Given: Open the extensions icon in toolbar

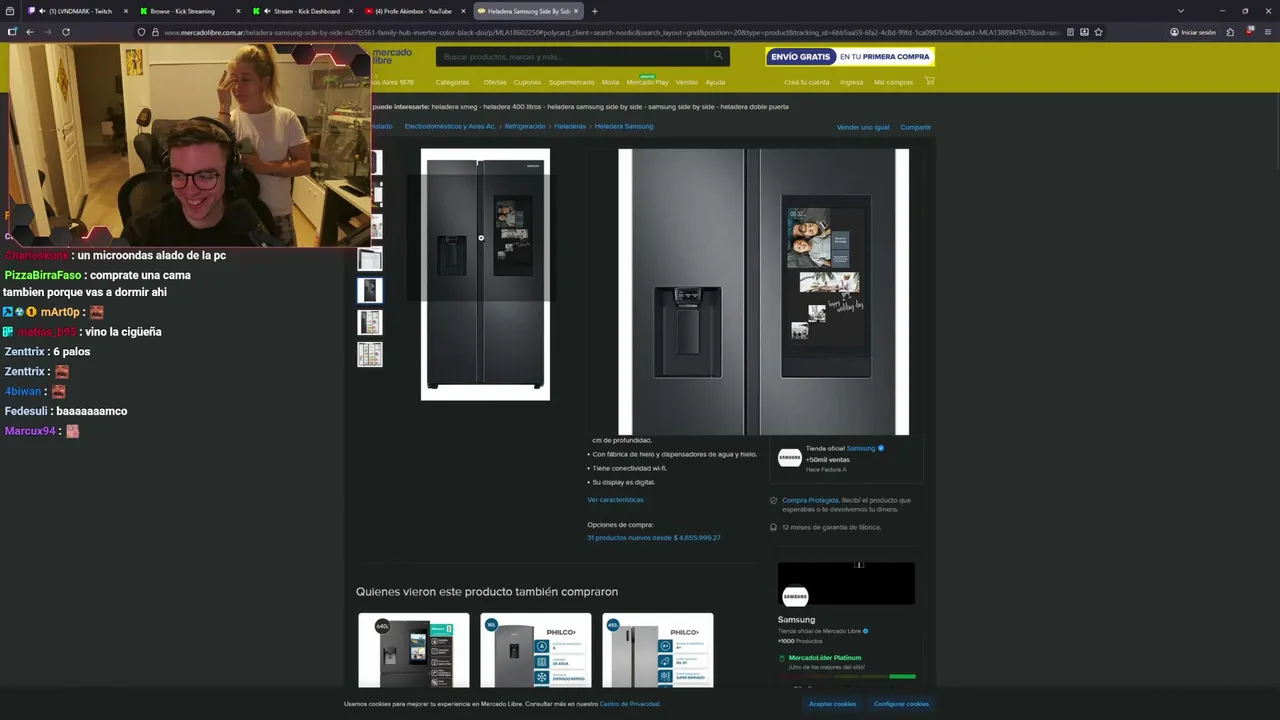Looking at the screenshot, I should 1230,32.
